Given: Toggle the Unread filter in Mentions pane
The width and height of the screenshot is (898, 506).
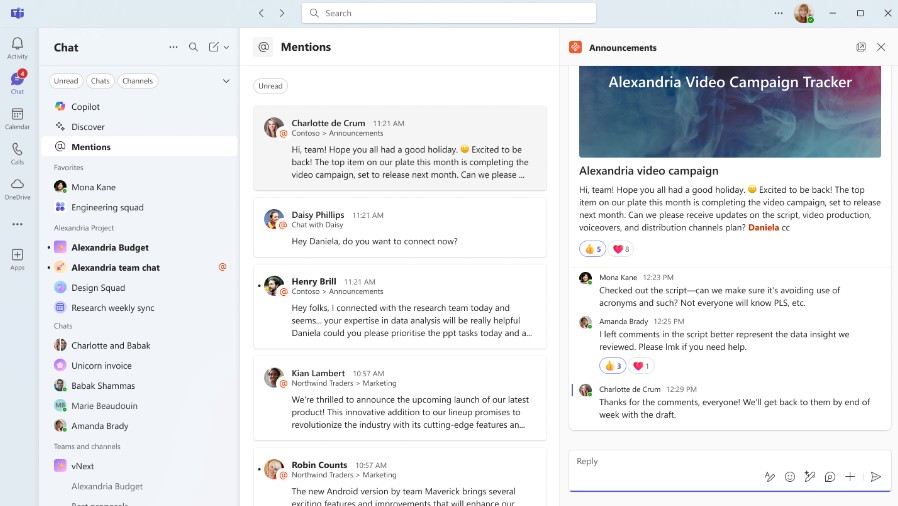Looking at the screenshot, I should 270,86.
